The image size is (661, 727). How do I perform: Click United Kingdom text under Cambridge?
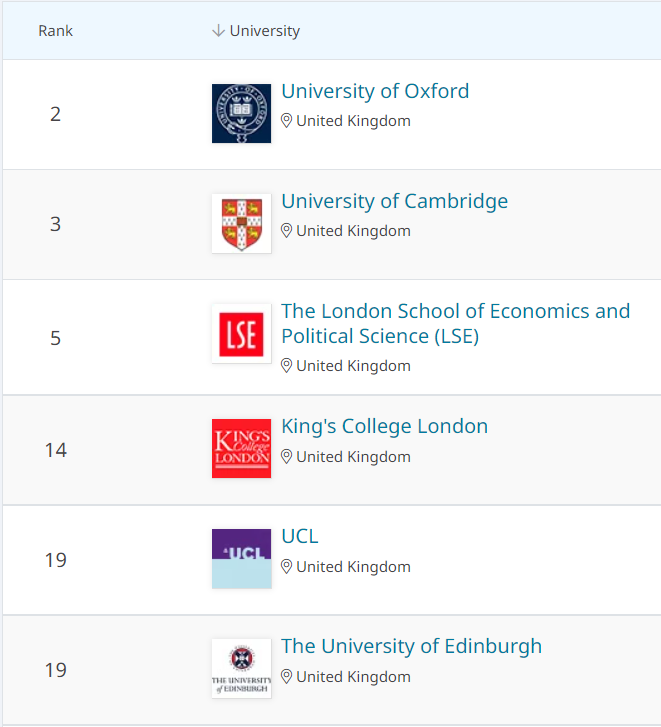(x=353, y=231)
